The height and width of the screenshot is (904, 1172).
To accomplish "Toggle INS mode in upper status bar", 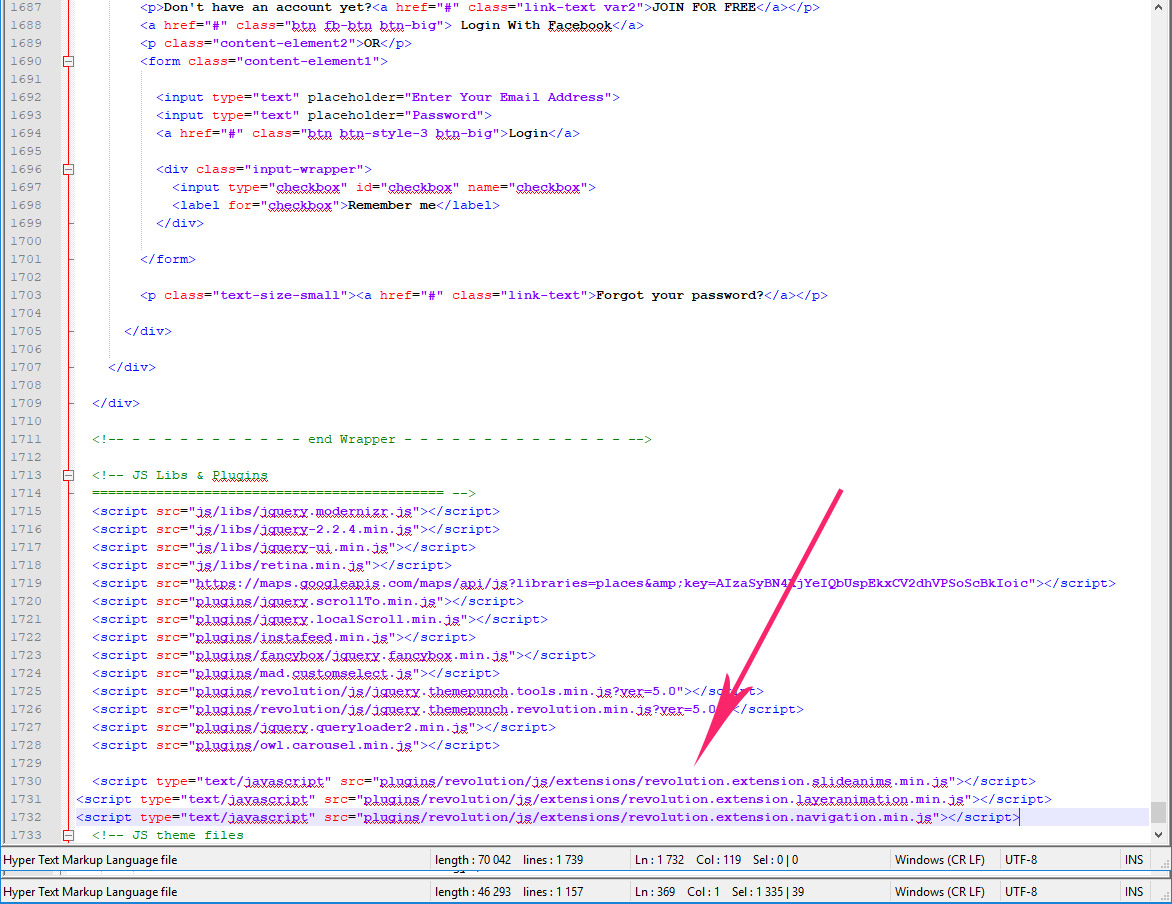I will coord(1133,860).
